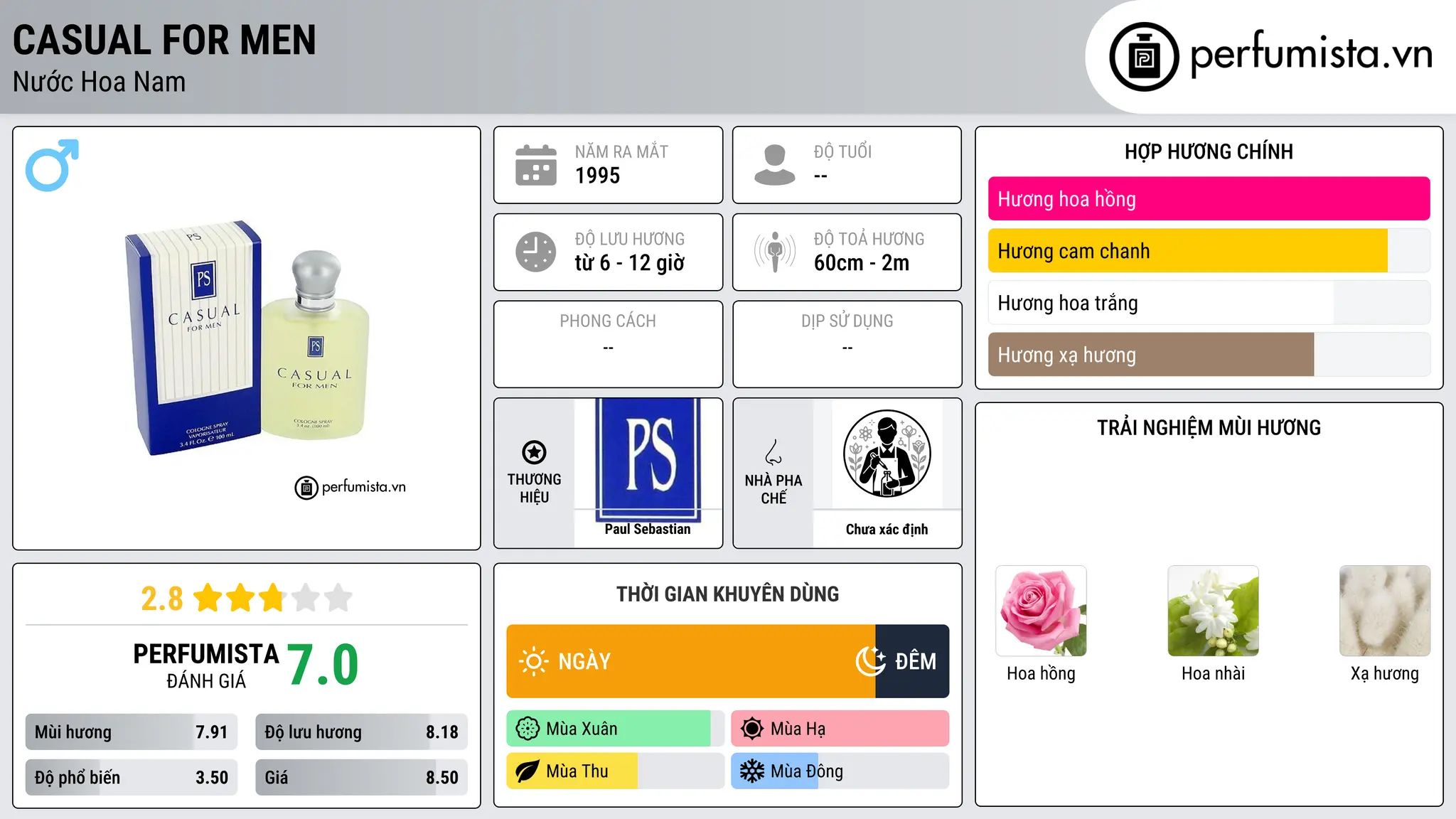Screen dimensions: 1456x819
Task: Click the last grey rating star
Action: pyautogui.click(x=338, y=598)
